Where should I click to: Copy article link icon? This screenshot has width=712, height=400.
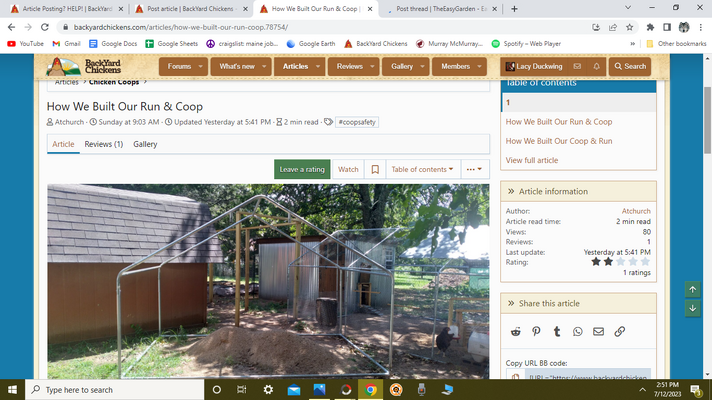619,331
